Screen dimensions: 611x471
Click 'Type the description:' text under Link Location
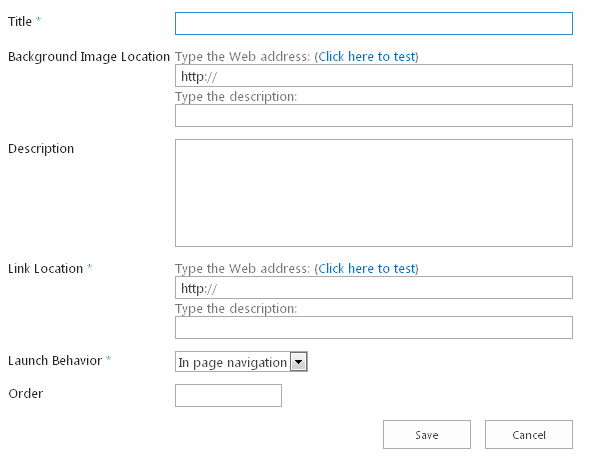[236, 308]
